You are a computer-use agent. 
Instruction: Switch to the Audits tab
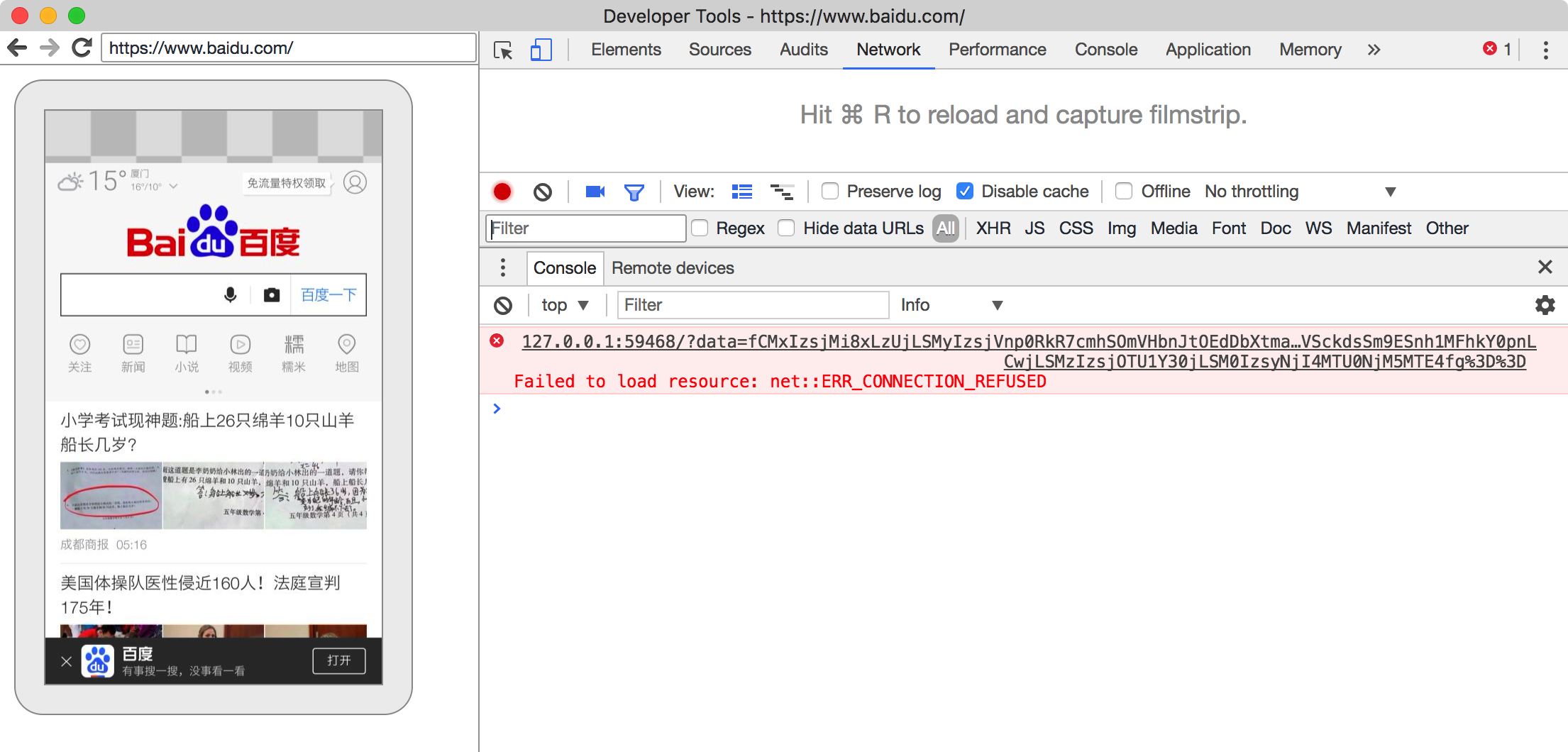[x=803, y=50]
